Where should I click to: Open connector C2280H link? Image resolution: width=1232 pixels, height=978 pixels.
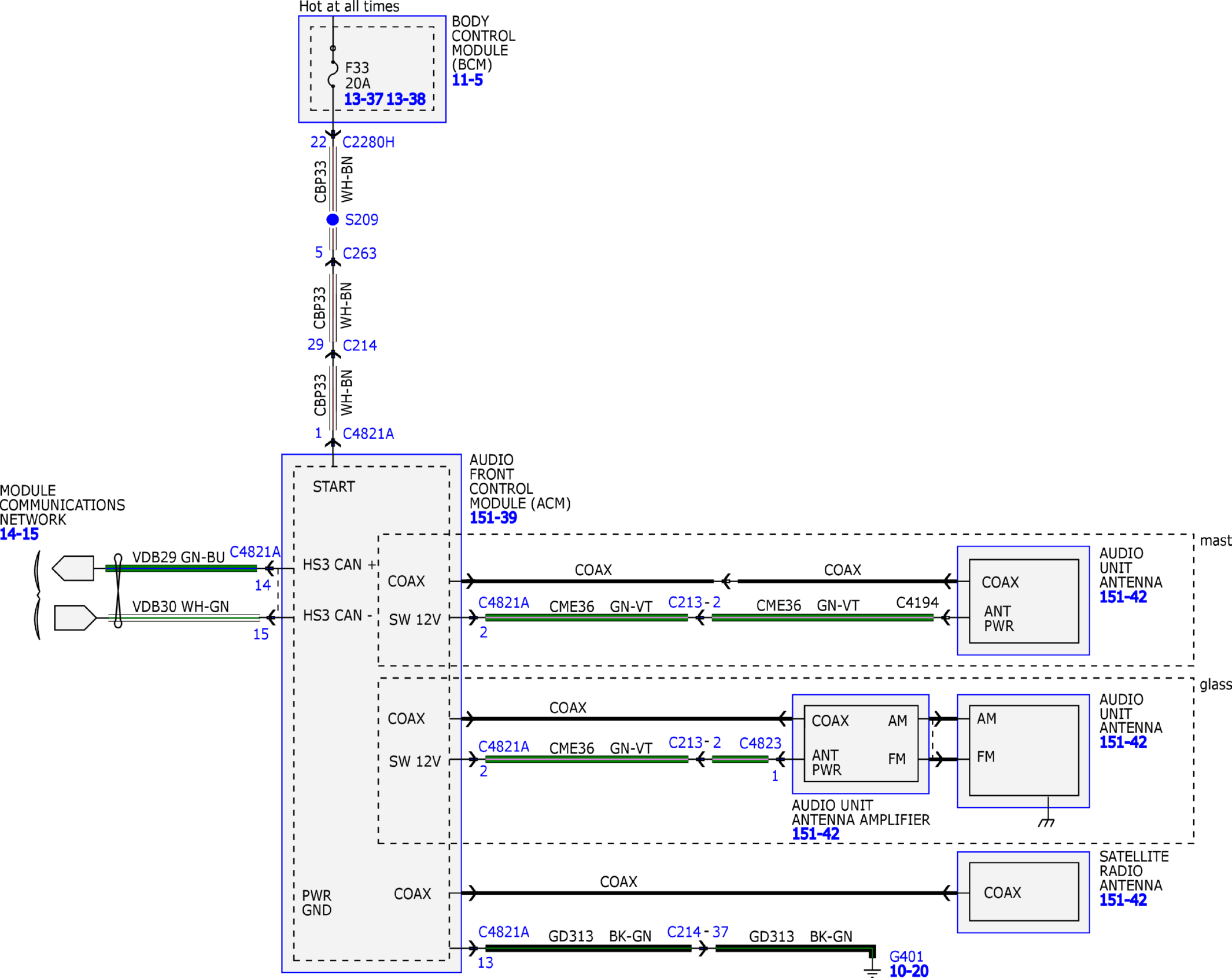coord(368,142)
